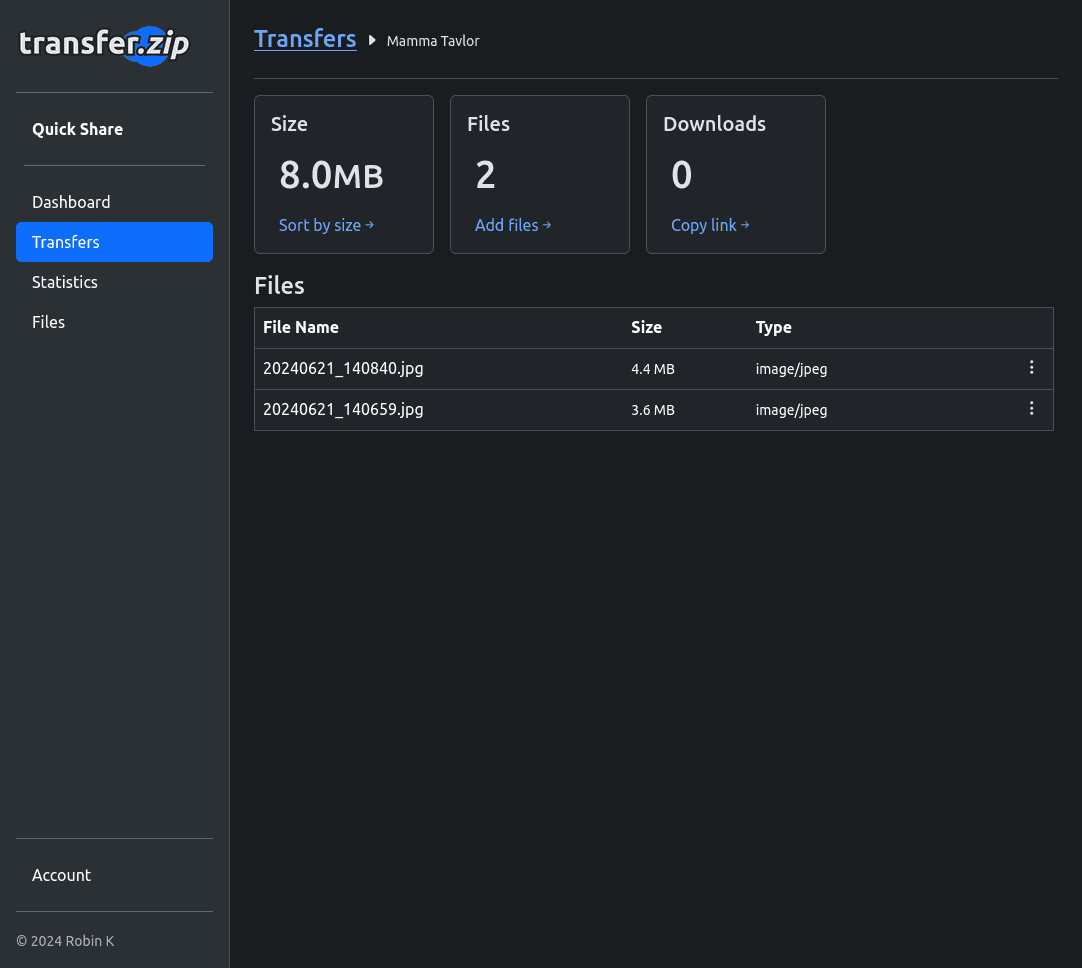1082x968 pixels.
Task: Click the Size column header
Action: coord(647,327)
